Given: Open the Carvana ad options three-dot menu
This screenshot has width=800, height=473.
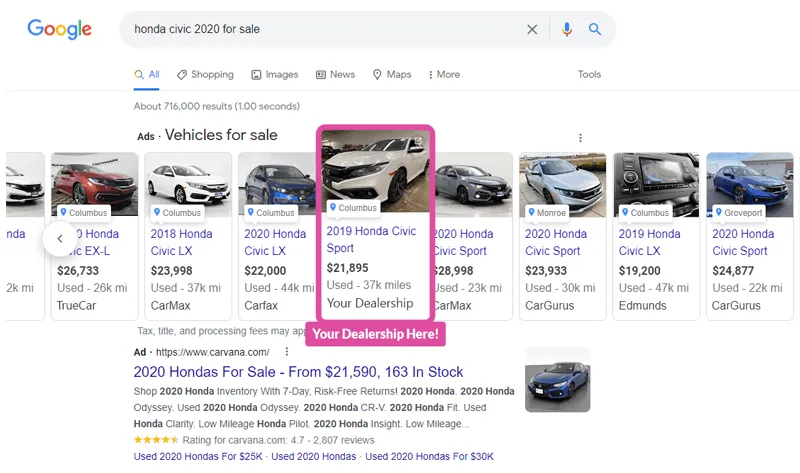Looking at the screenshot, I should (x=287, y=352).
